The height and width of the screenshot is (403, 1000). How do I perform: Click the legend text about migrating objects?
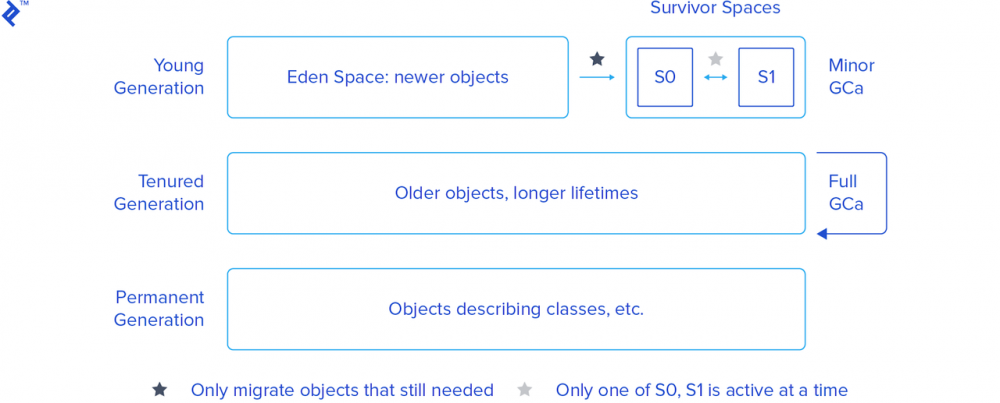pyautogui.click(x=342, y=390)
